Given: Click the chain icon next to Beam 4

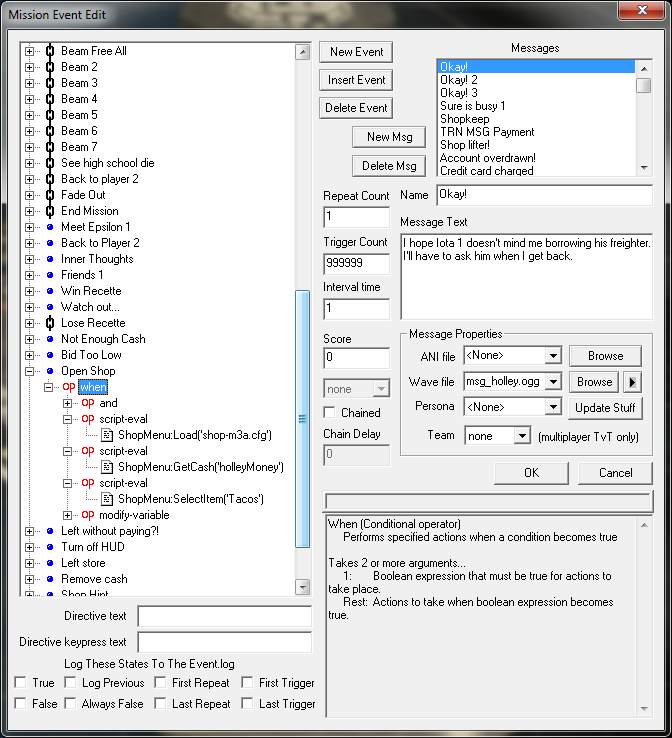Looking at the screenshot, I should [x=50, y=99].
